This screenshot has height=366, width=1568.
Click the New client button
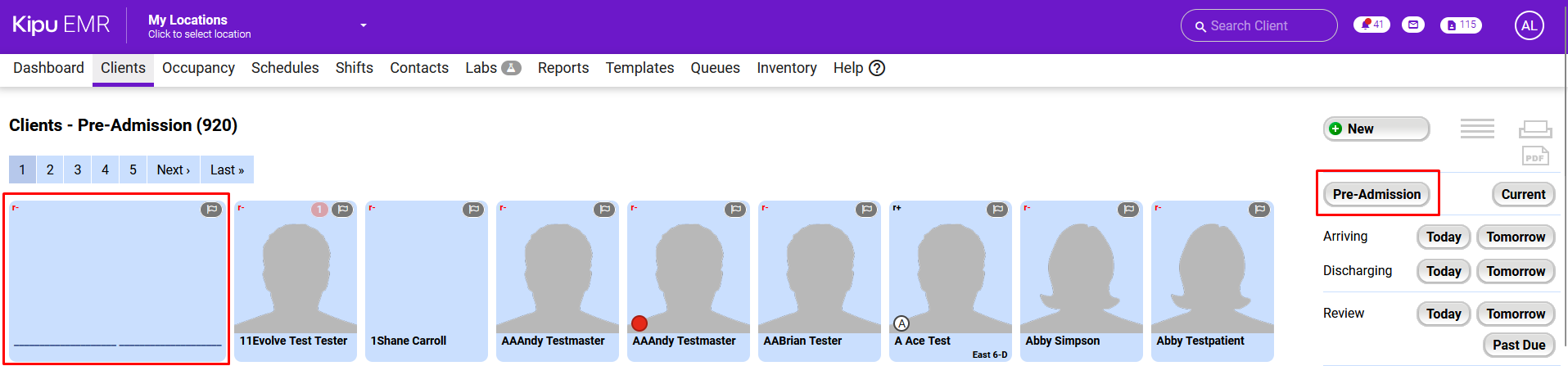[1376, 129]
